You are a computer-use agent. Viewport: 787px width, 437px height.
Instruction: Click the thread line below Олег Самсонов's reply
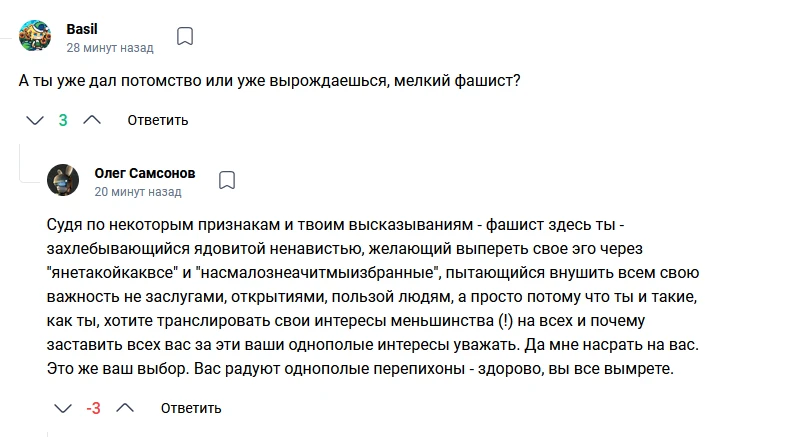48,432
